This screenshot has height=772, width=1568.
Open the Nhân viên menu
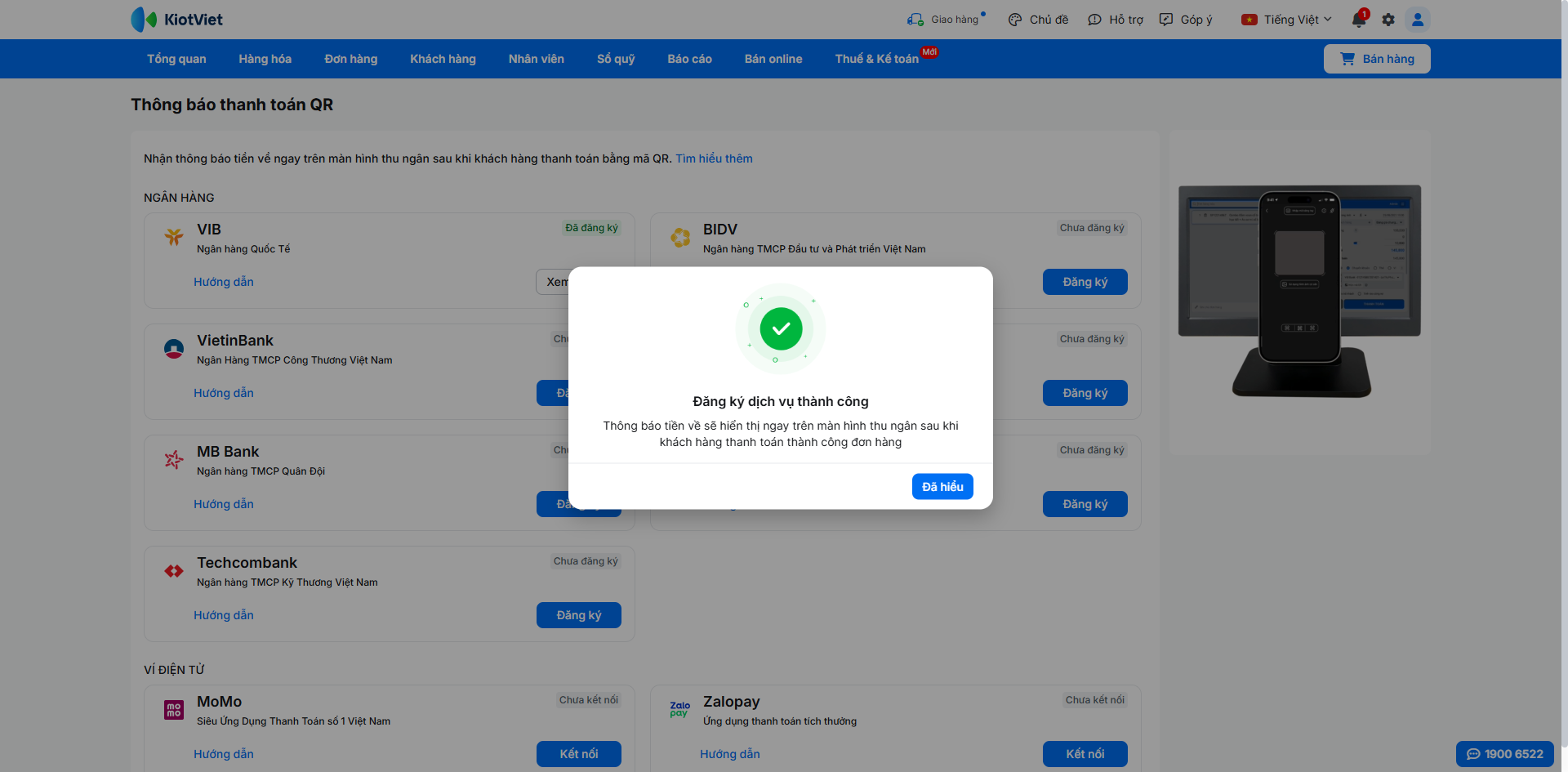[x=537, y=59]
